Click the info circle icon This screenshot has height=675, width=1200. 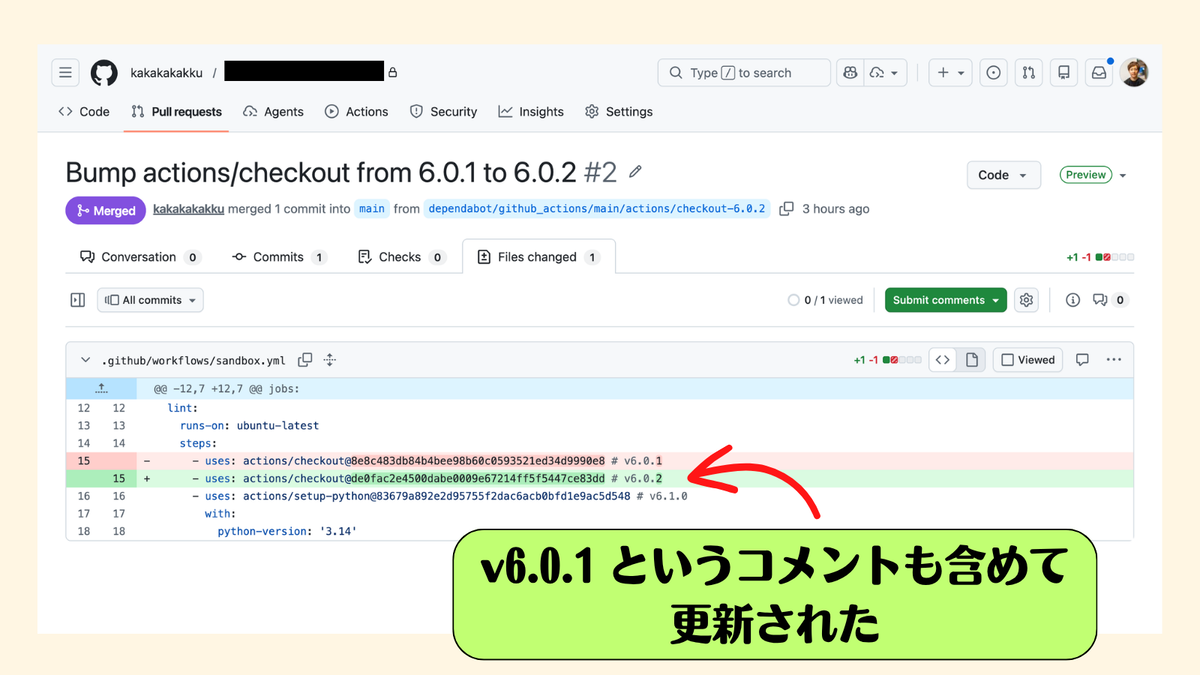click(1073, 300)
